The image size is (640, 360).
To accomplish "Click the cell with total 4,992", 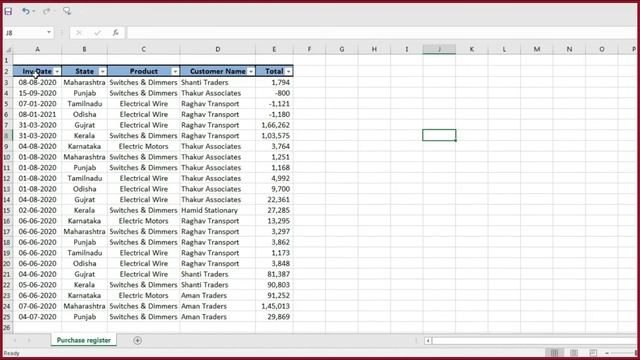I will click(x=274, y=178).
